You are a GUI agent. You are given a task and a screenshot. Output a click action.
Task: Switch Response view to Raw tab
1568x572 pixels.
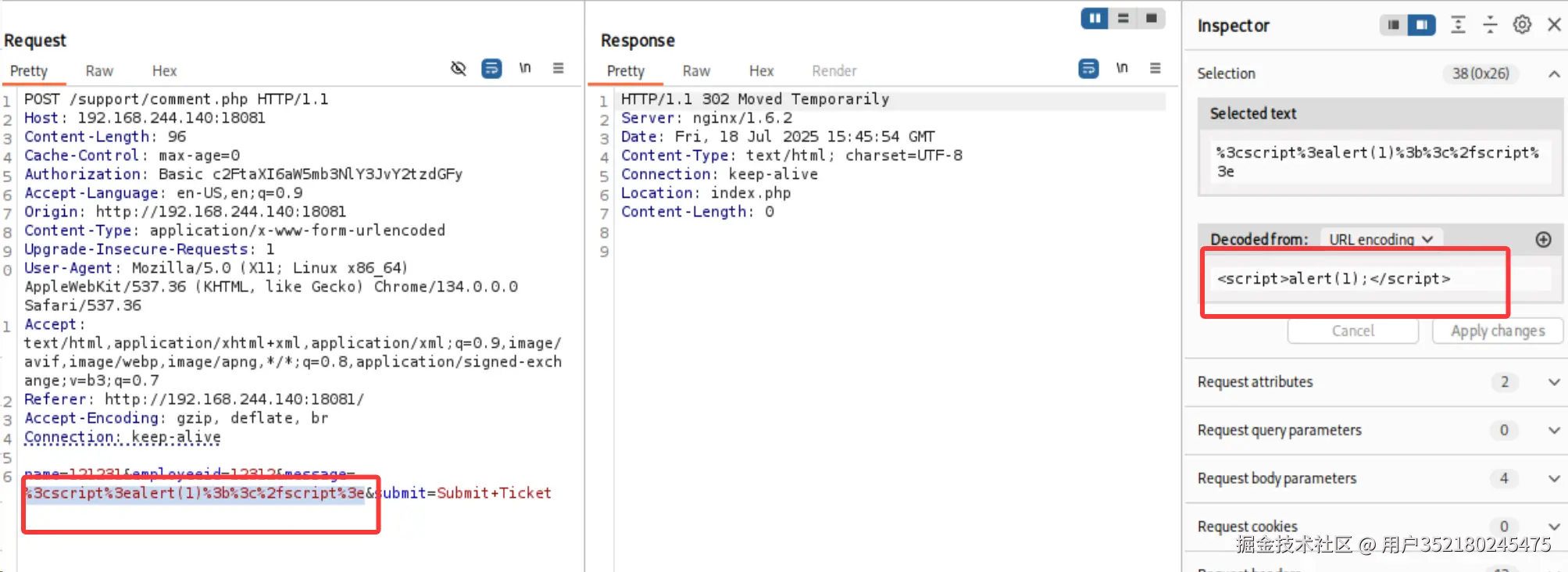696,71
